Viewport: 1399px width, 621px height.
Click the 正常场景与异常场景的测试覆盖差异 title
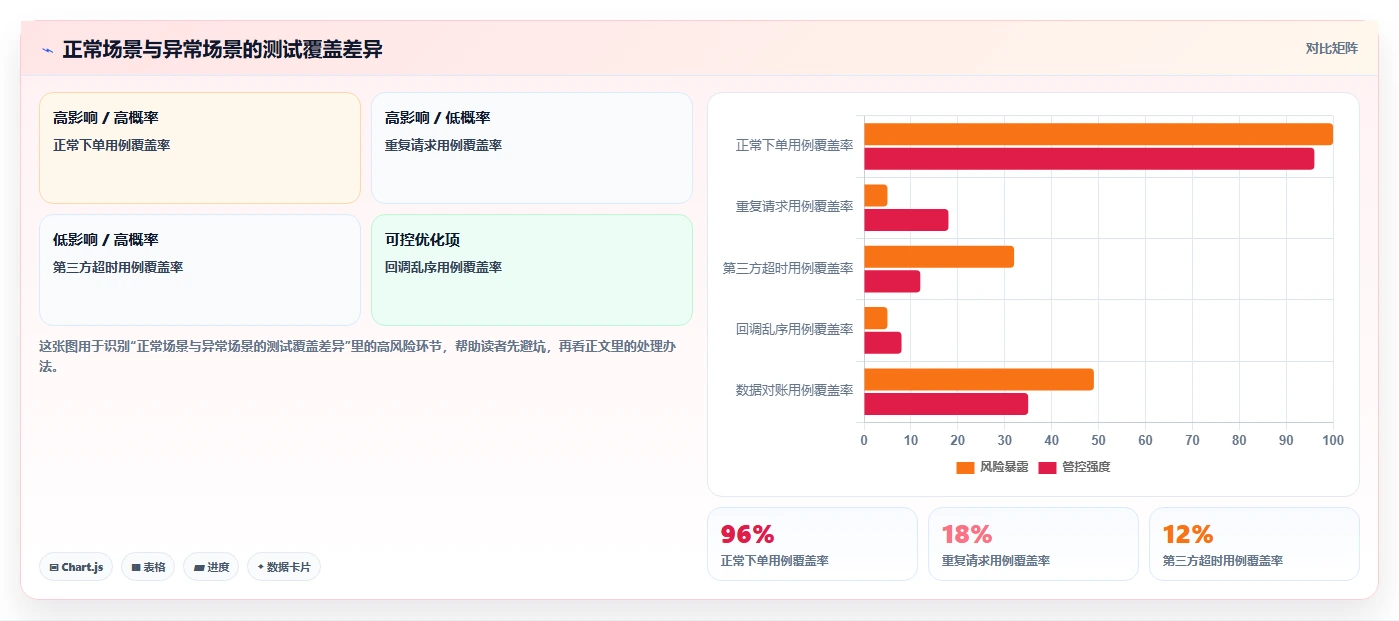[x=222, y=49]
